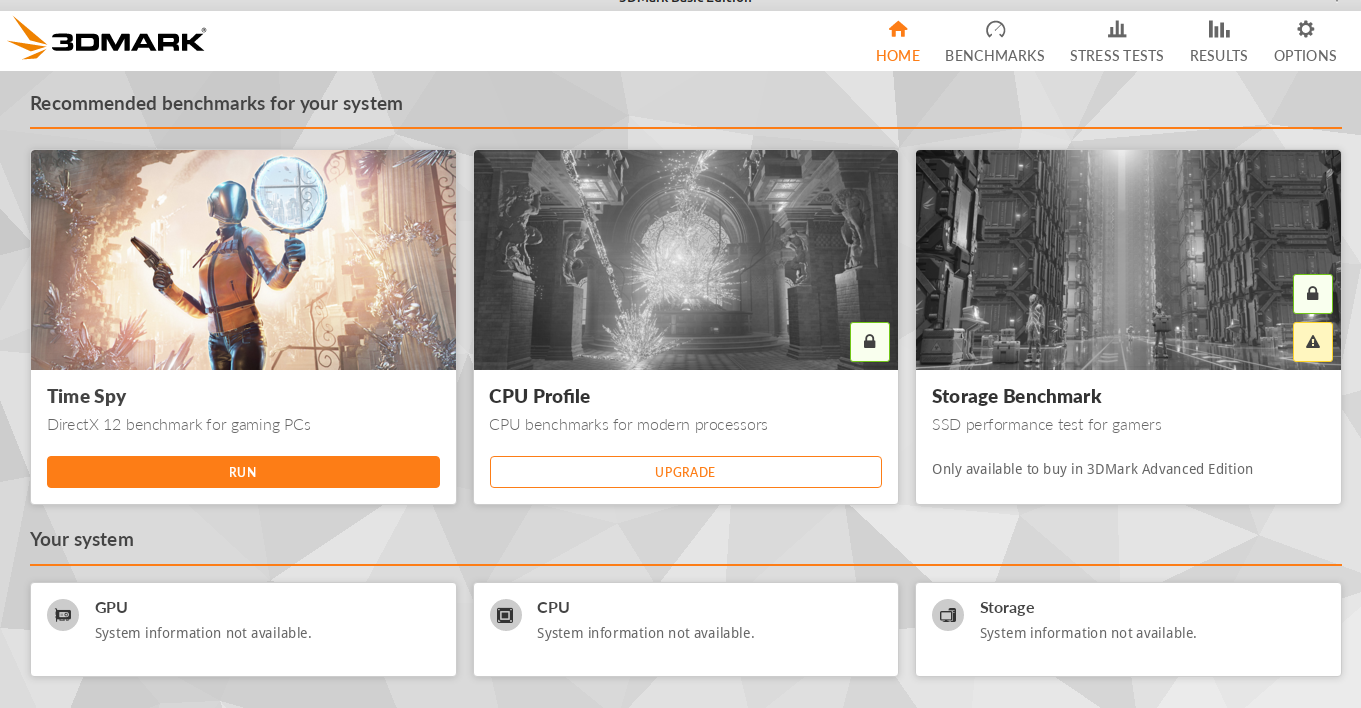
Task: Switch to the BENCHMARKS tab
Action: tap(995, 56)
